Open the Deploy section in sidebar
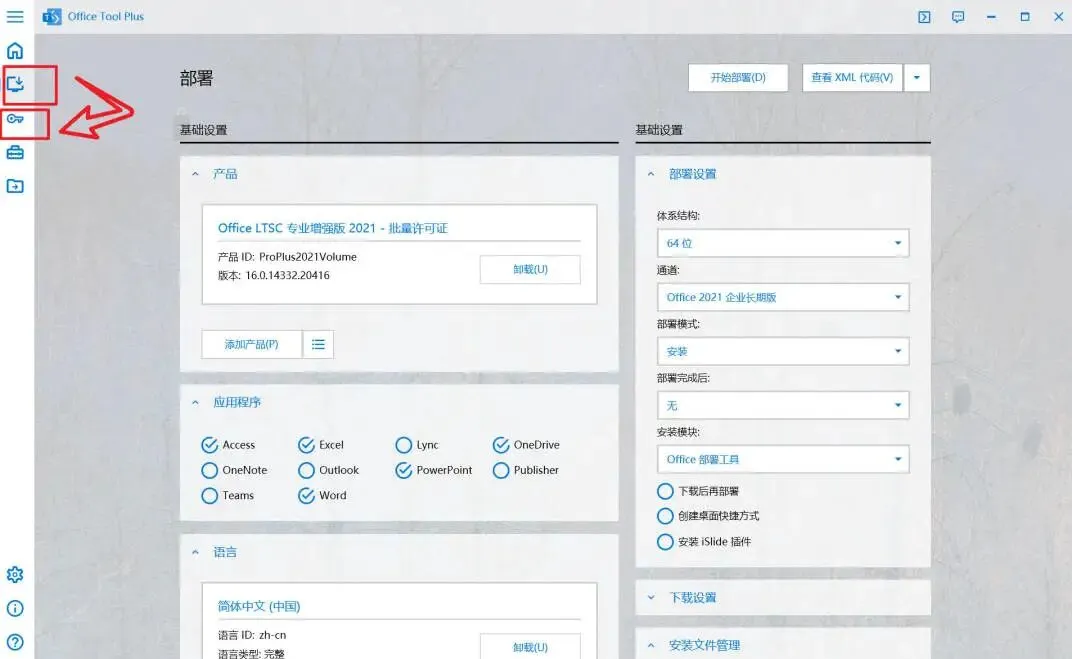 click(x=15, y=84)
